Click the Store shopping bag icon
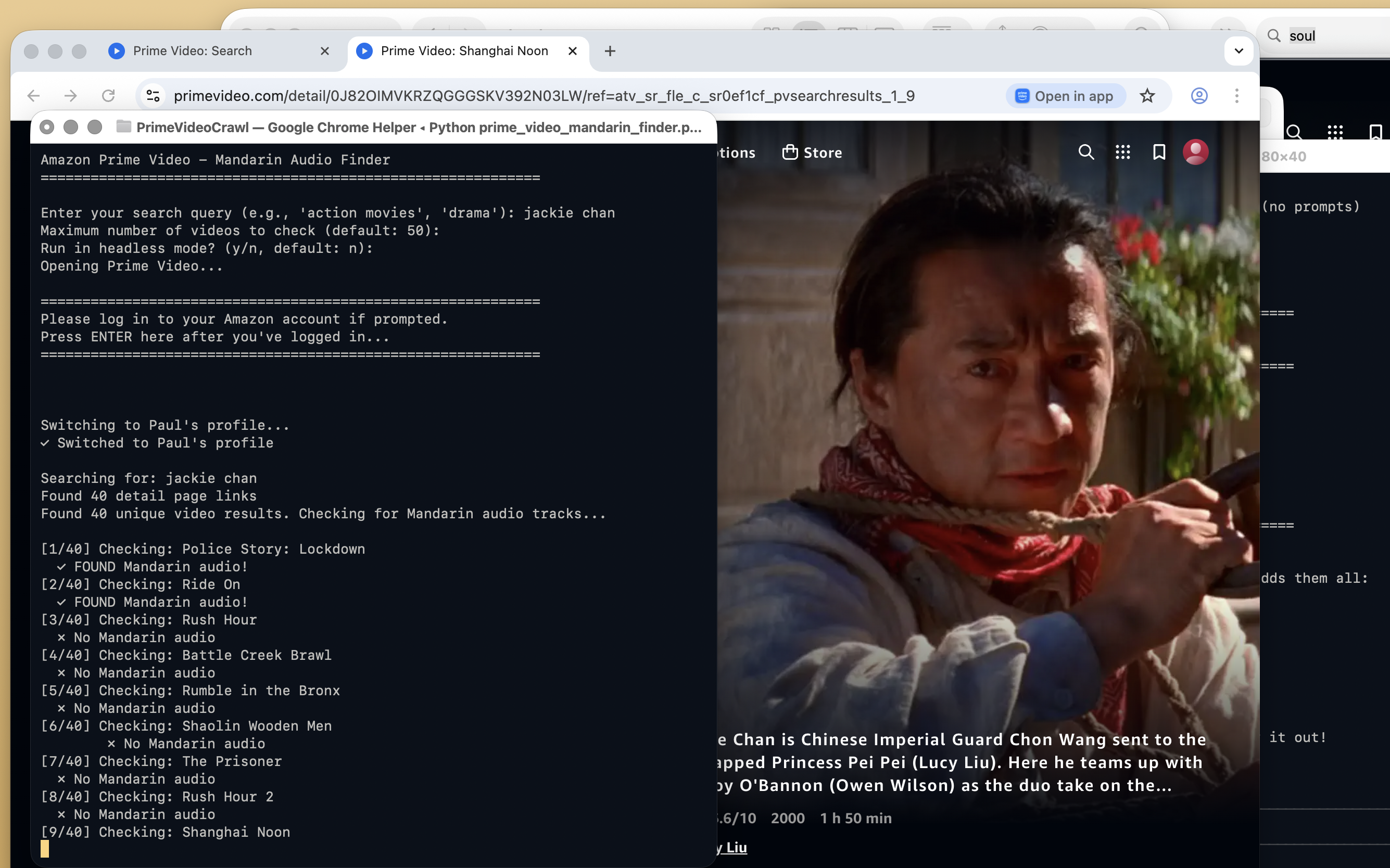 (x=791, y=151)
